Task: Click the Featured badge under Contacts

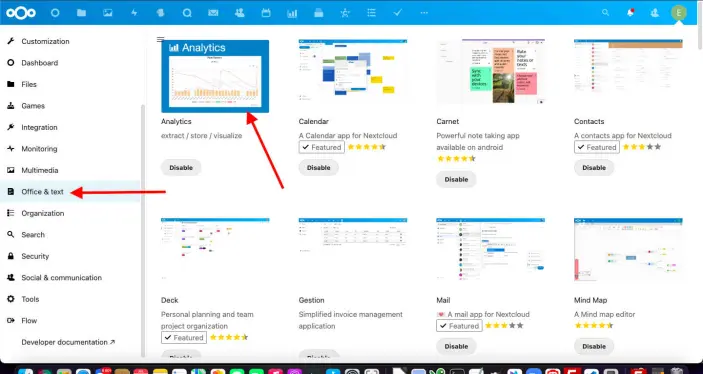Action: coord(597,147)
